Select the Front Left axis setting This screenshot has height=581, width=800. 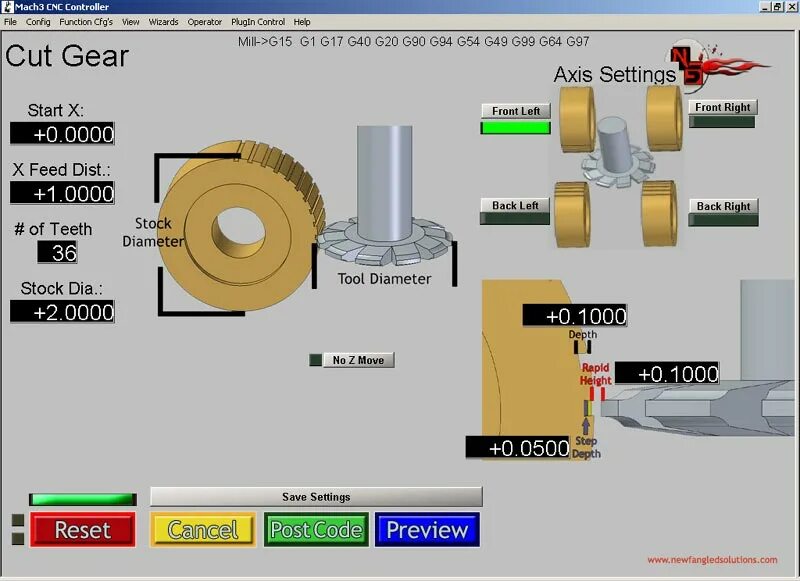516,111
